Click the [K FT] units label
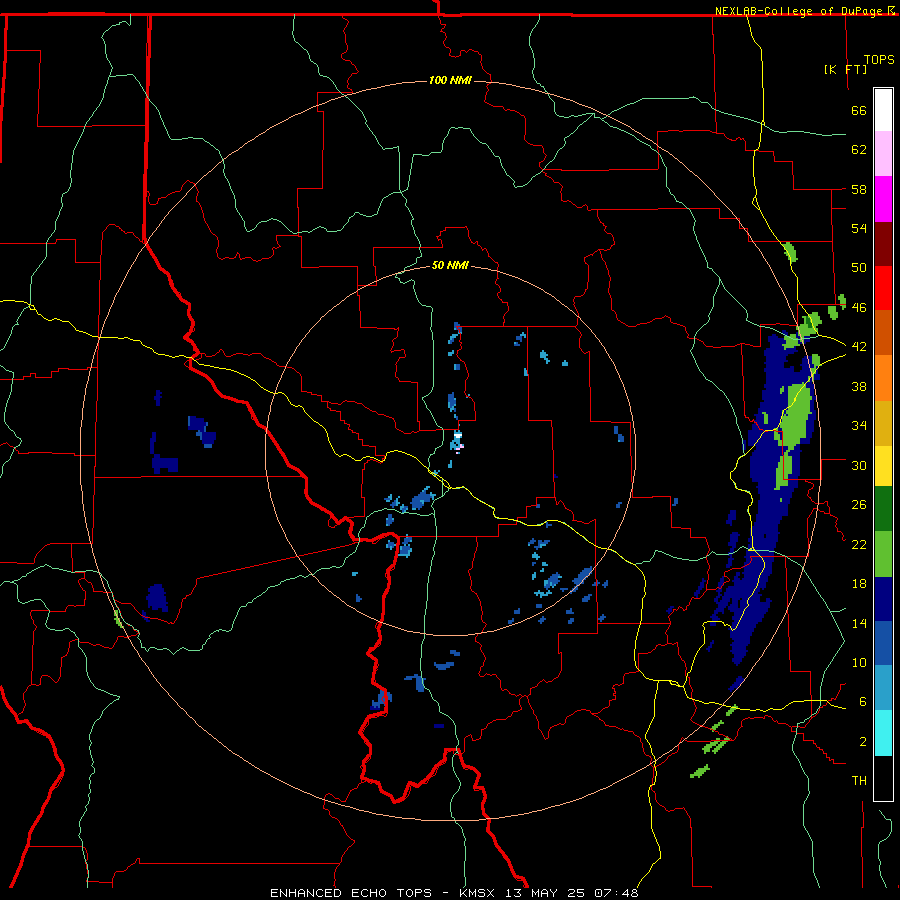 846,69
